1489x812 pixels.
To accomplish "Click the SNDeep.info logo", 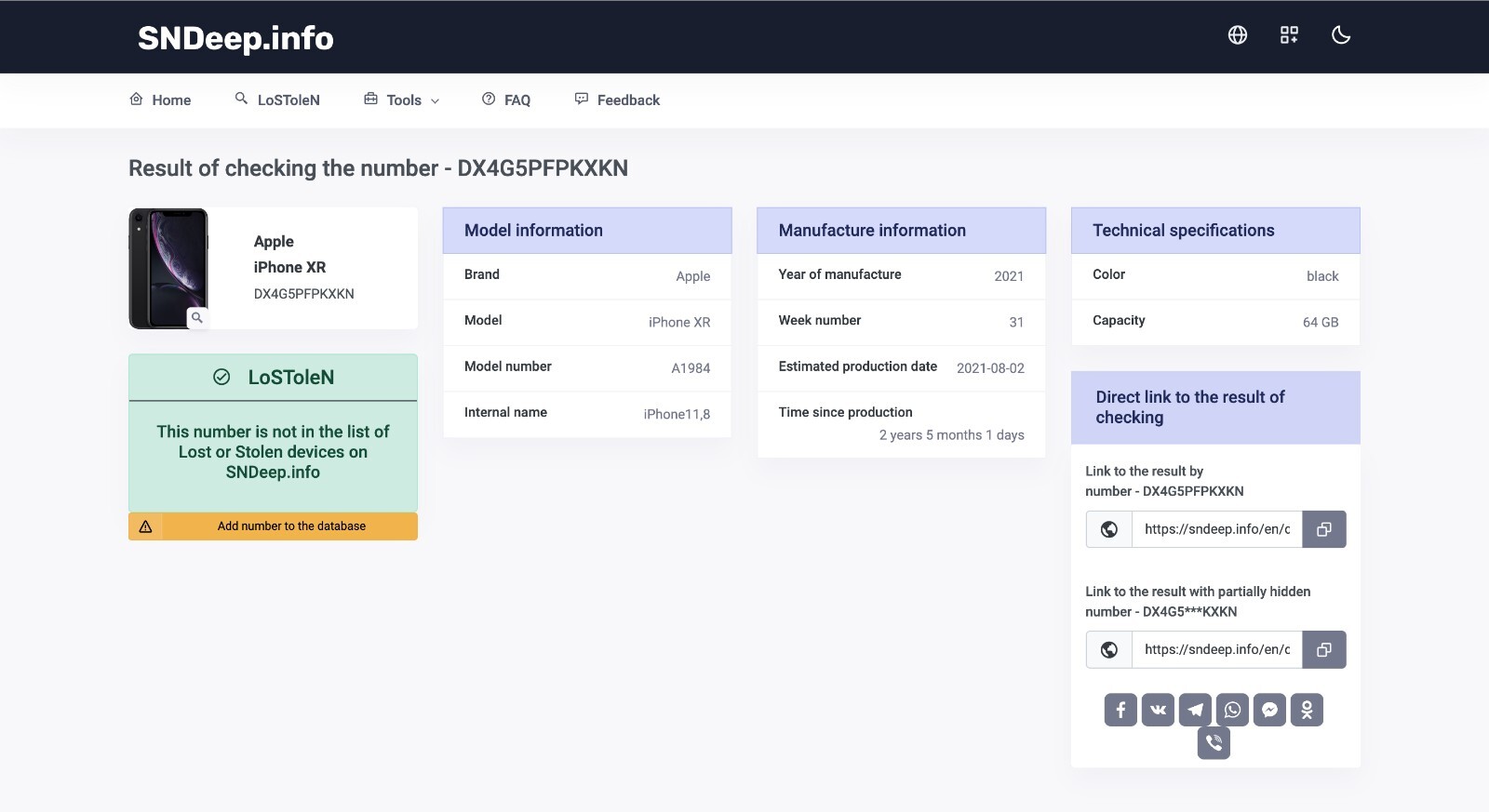I will click(235, 37).
